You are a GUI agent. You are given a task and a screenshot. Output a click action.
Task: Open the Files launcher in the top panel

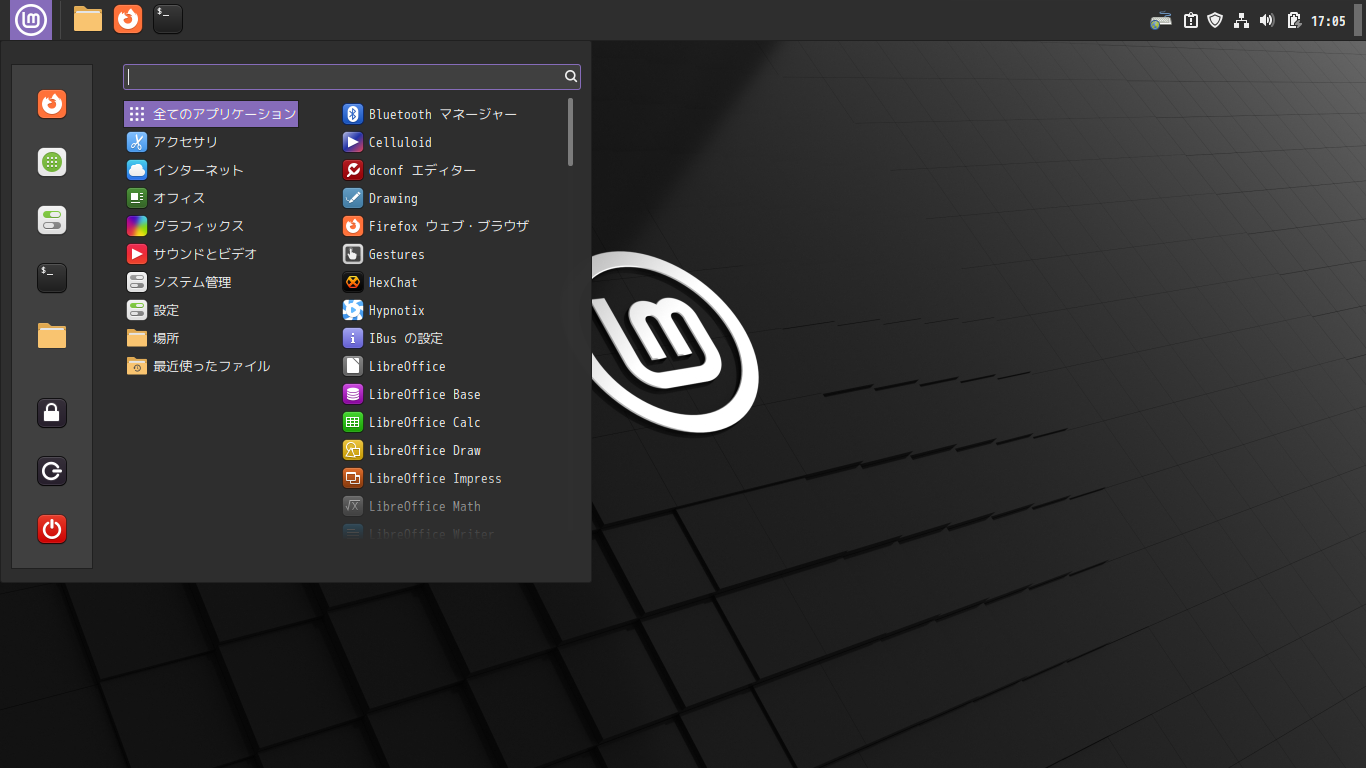(x=88, y=19)
